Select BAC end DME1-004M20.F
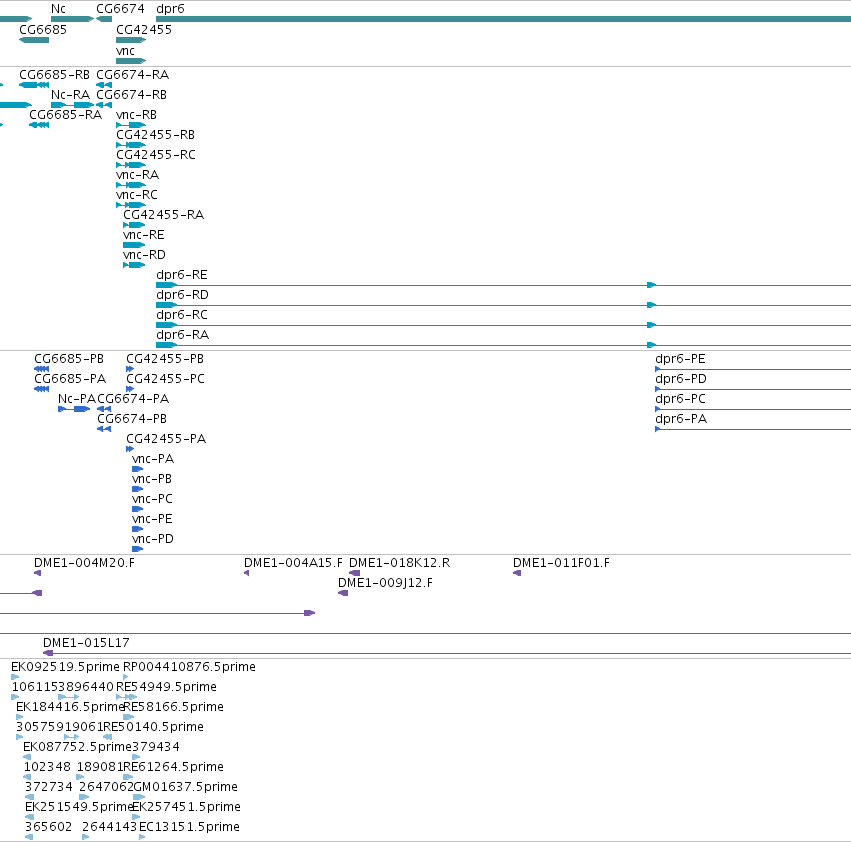The height and width of the screenshot is (842, 851). [84, 564]
